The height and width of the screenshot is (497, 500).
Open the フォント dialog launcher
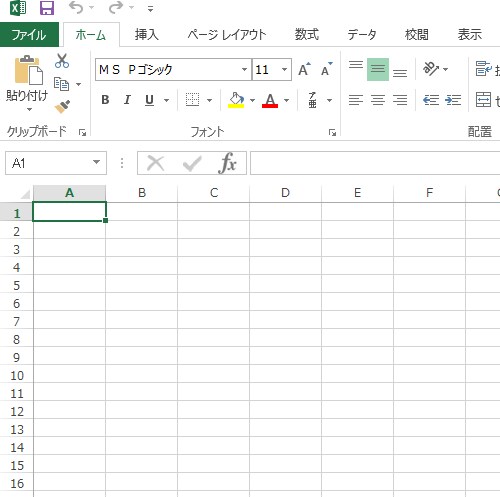coord(332,133)
